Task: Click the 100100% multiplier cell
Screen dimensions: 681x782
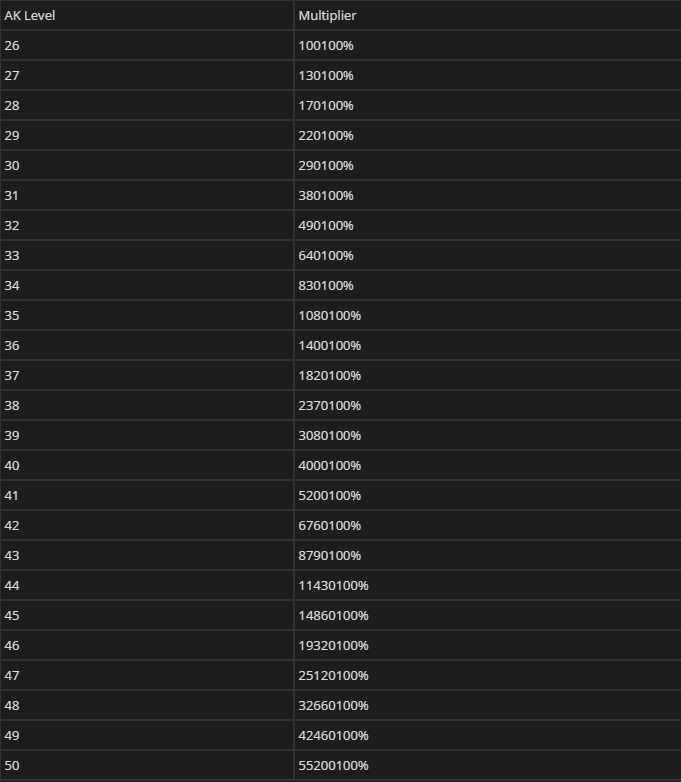Action: click(x=326, y=46)
